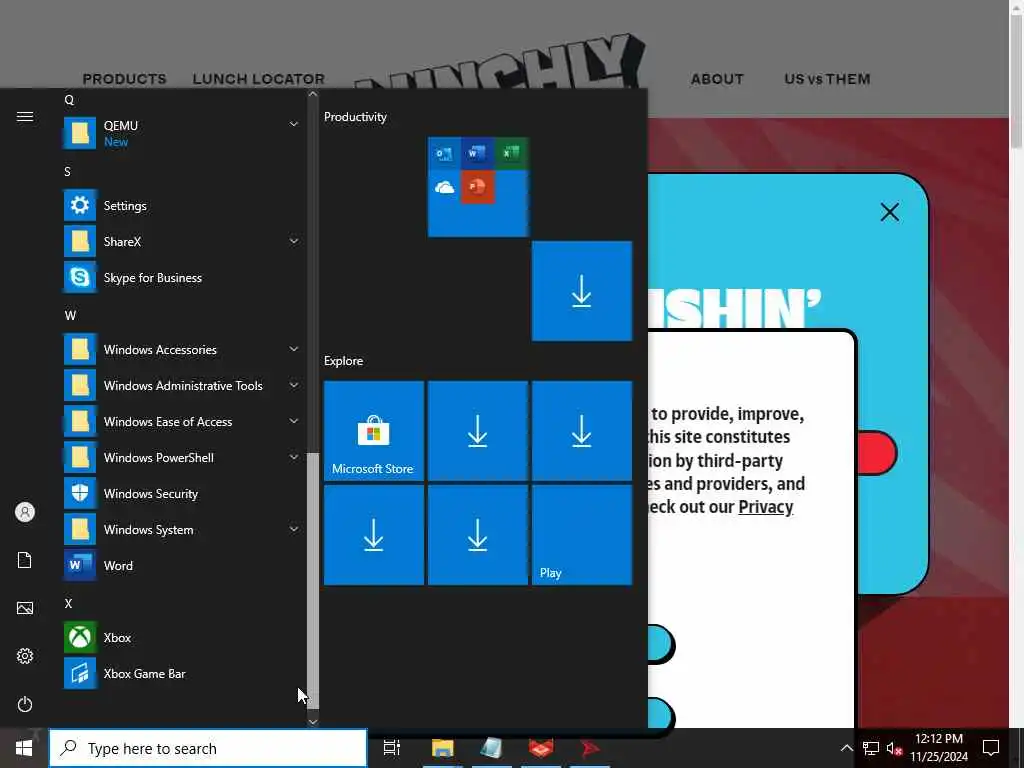Click the download tile under Productivity
Screen dimensions: 1024x768
coord(582,291)
